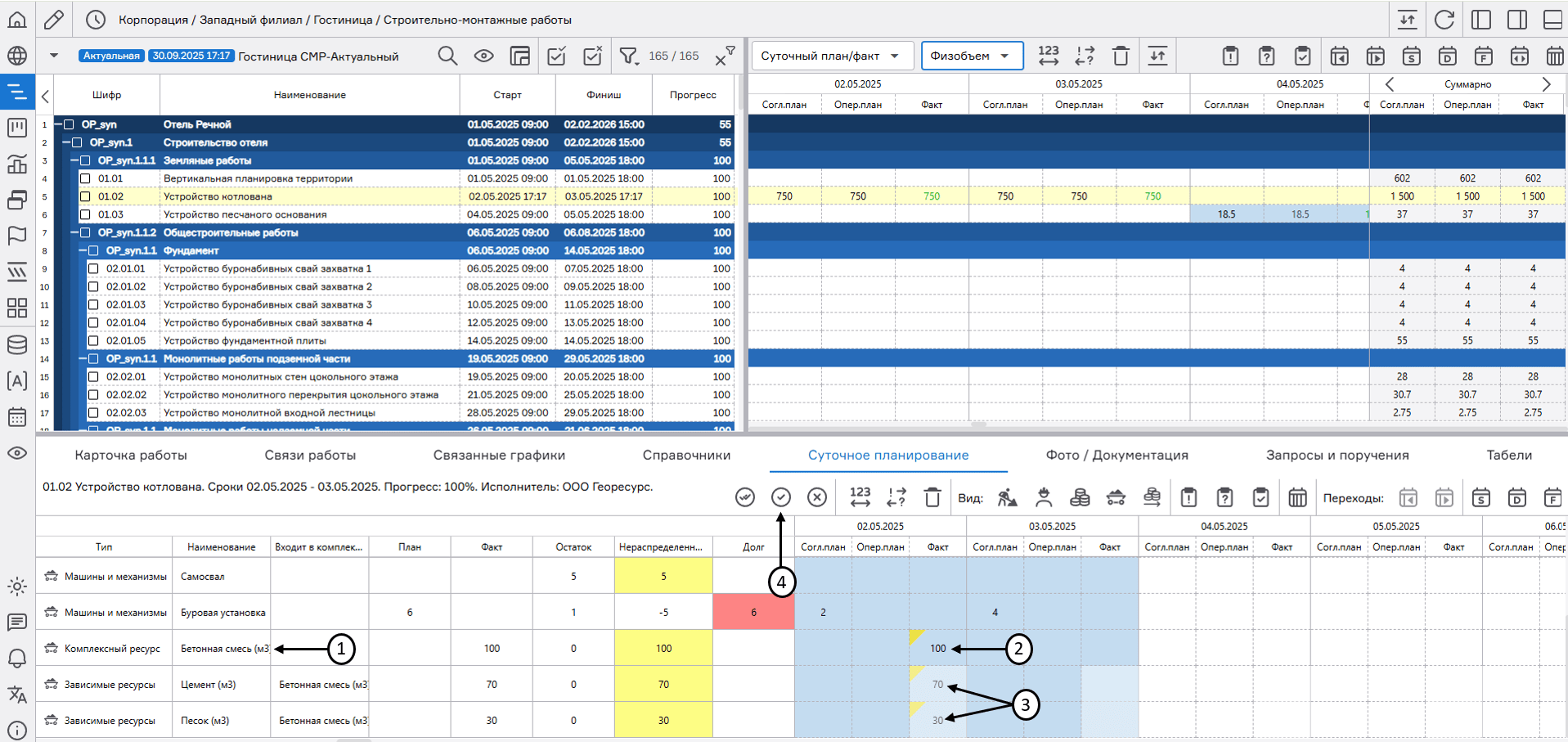Image resolution: width=1568 pixels, height=742 pixels.
Task: Click the trash delete icon in upper toolbar
Action: coord(1121,56)
